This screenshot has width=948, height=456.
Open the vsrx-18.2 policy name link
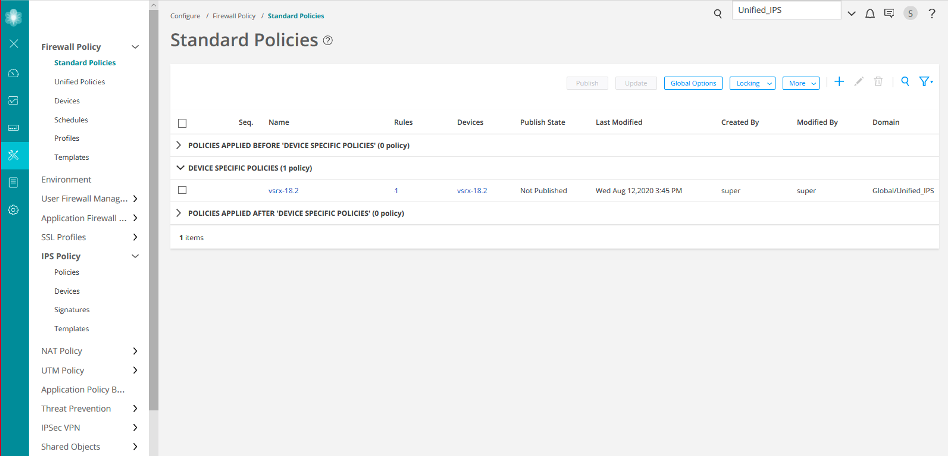[284, 190]
